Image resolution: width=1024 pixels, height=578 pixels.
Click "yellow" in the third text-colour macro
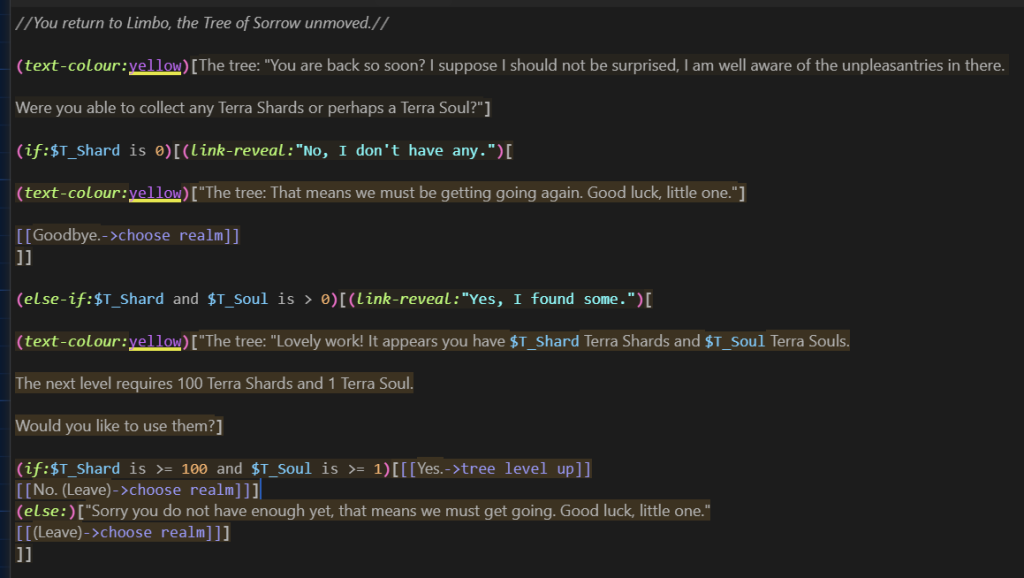point(155,342)
